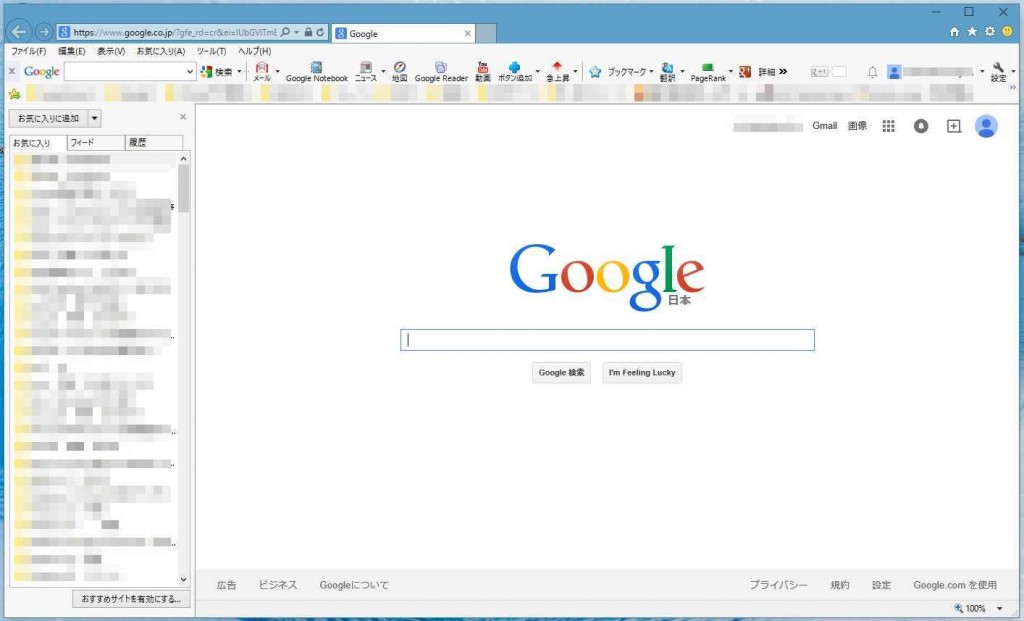Open Google notifications circle icon on page
Image resolution: width=1024 pixels, height=621 pixels.
pos(921,126)
